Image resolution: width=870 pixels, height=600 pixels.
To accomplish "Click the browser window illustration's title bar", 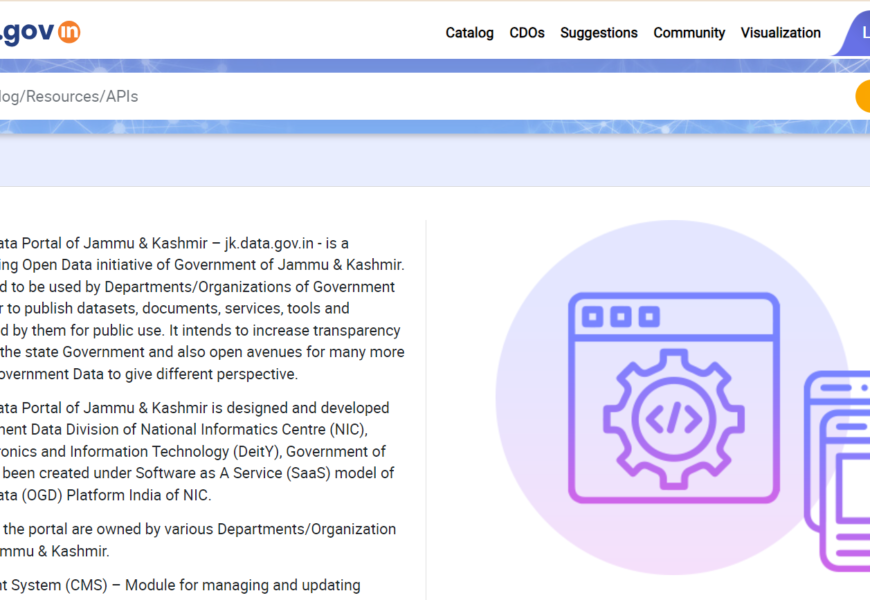I will tap(672, 316).
